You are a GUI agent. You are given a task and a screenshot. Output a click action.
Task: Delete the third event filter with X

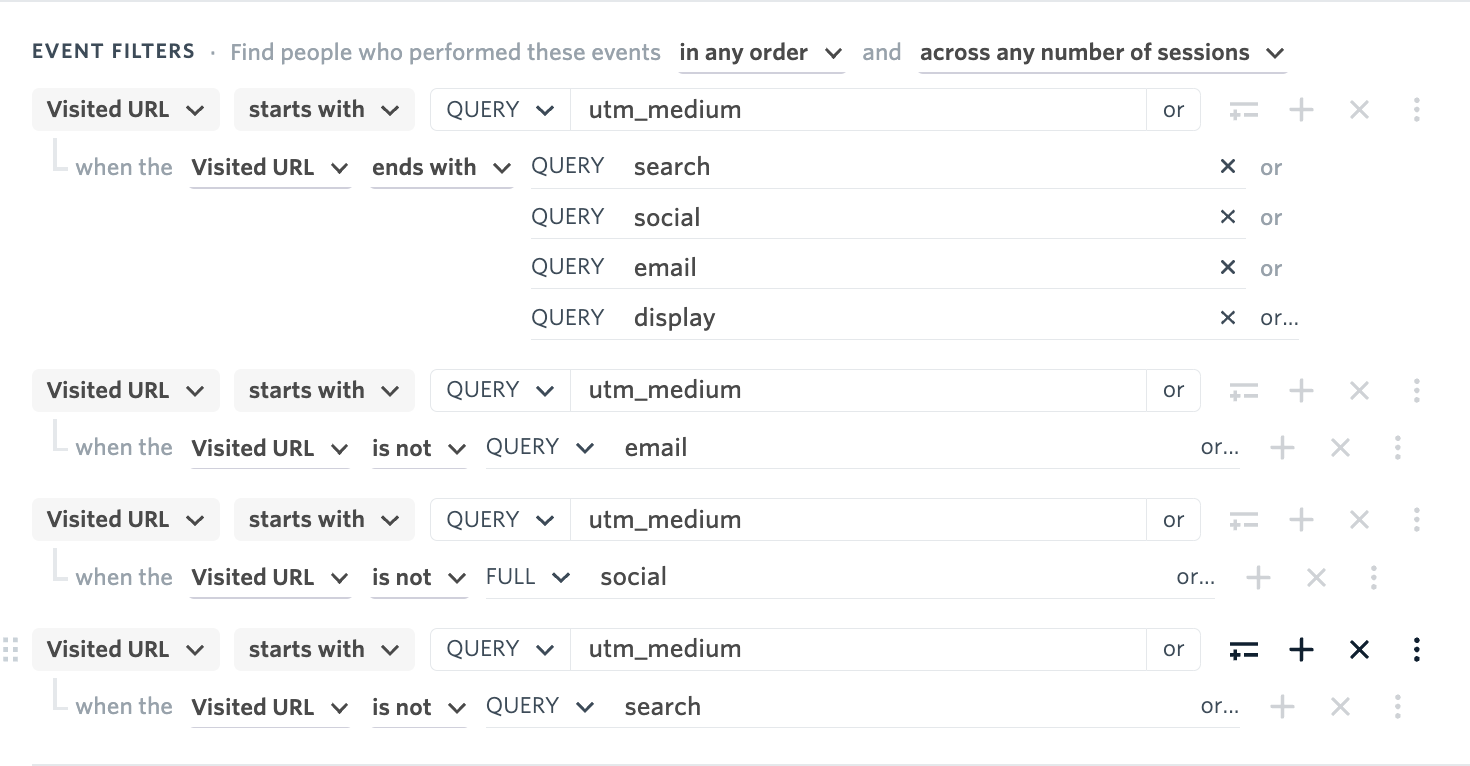click(x=1359, y=520)
